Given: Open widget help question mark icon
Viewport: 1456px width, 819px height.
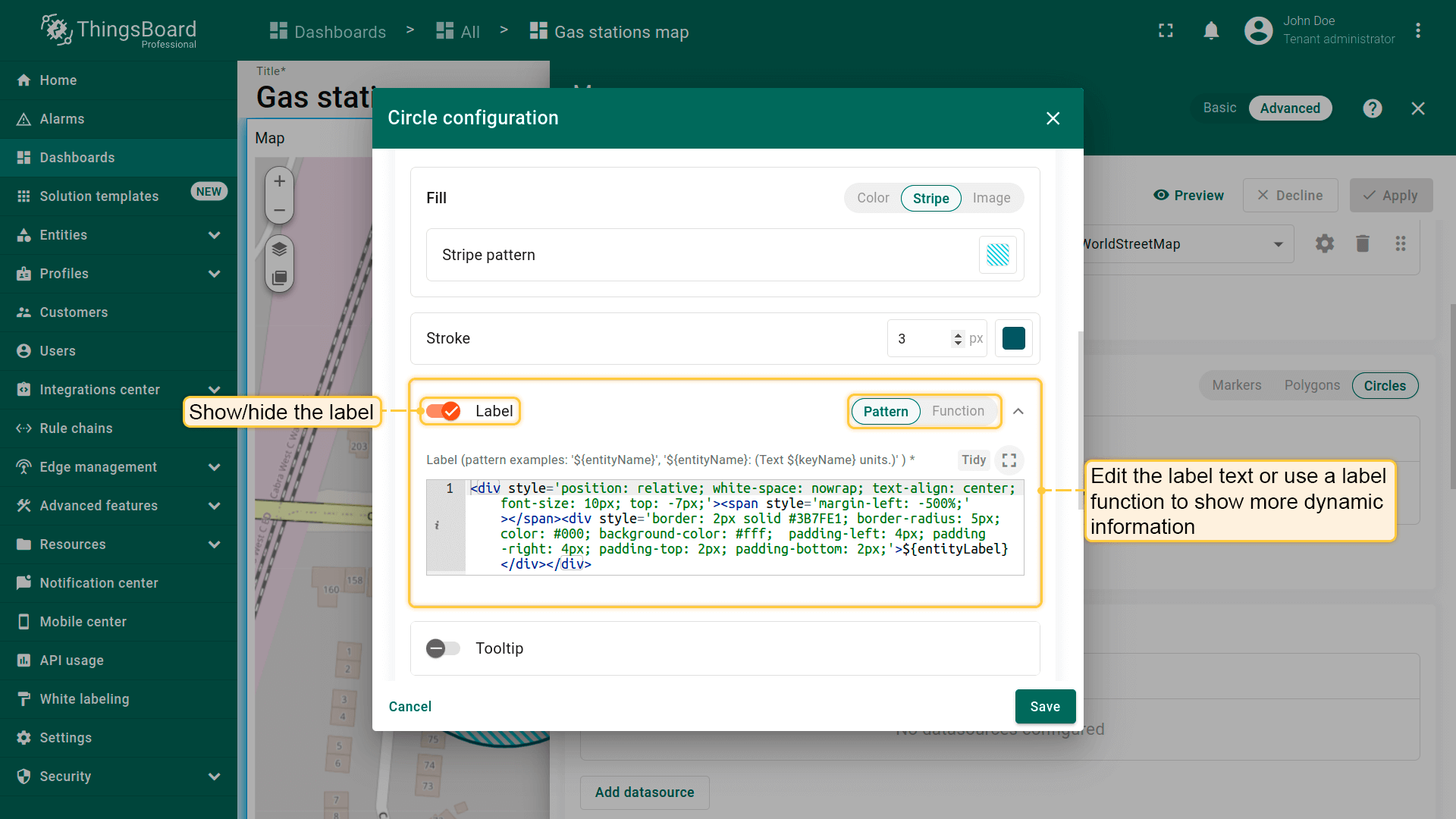Looking at the screenshot, I should [1372, 108].
